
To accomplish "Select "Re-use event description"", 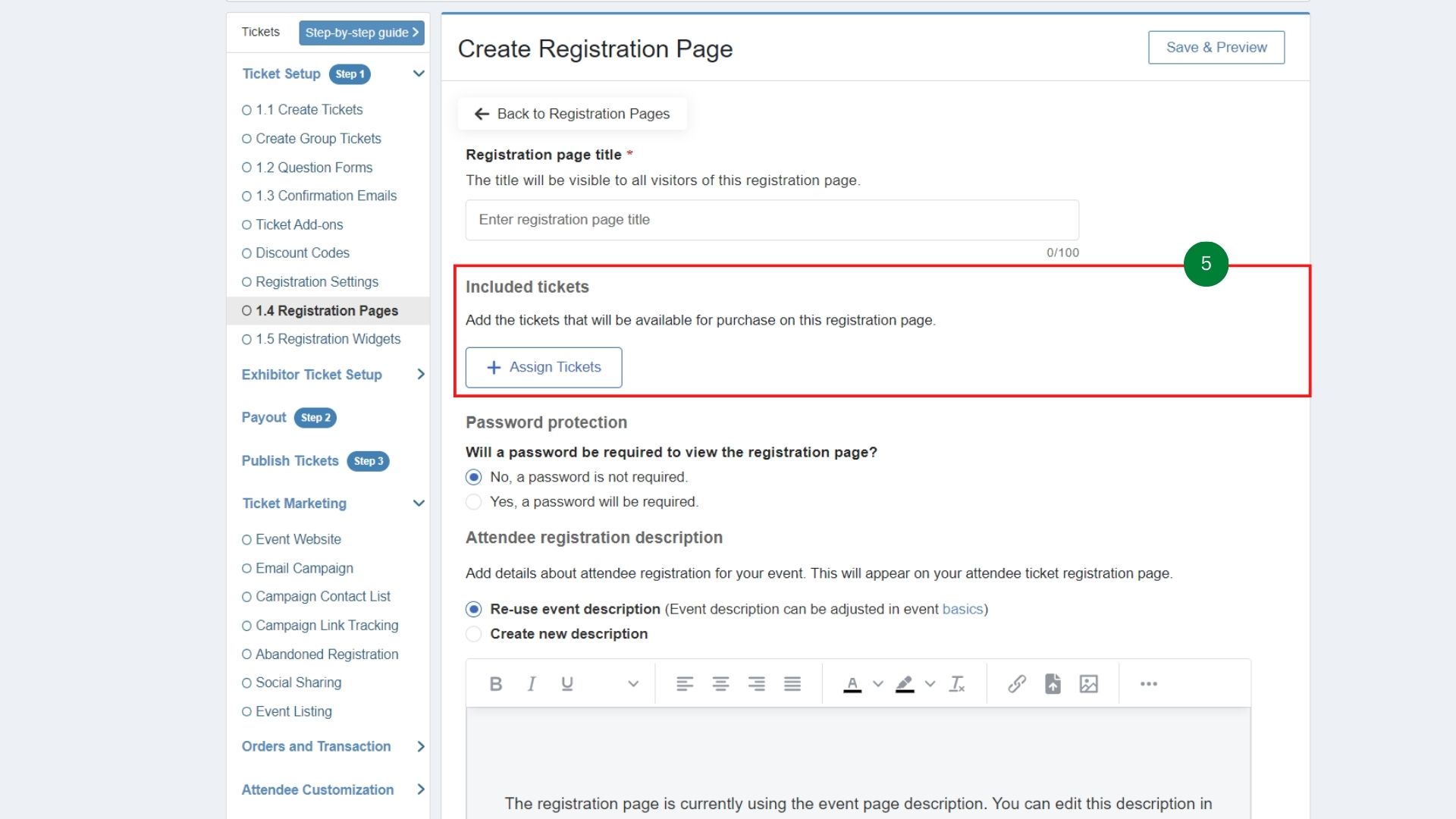I will tap(473, 609).
